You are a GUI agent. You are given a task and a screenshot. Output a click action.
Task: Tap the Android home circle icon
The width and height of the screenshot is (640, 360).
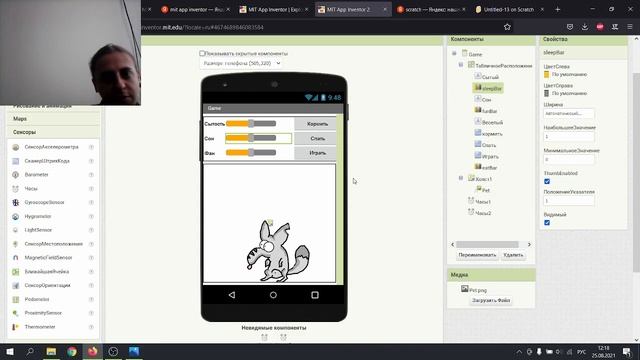(273, 295)
